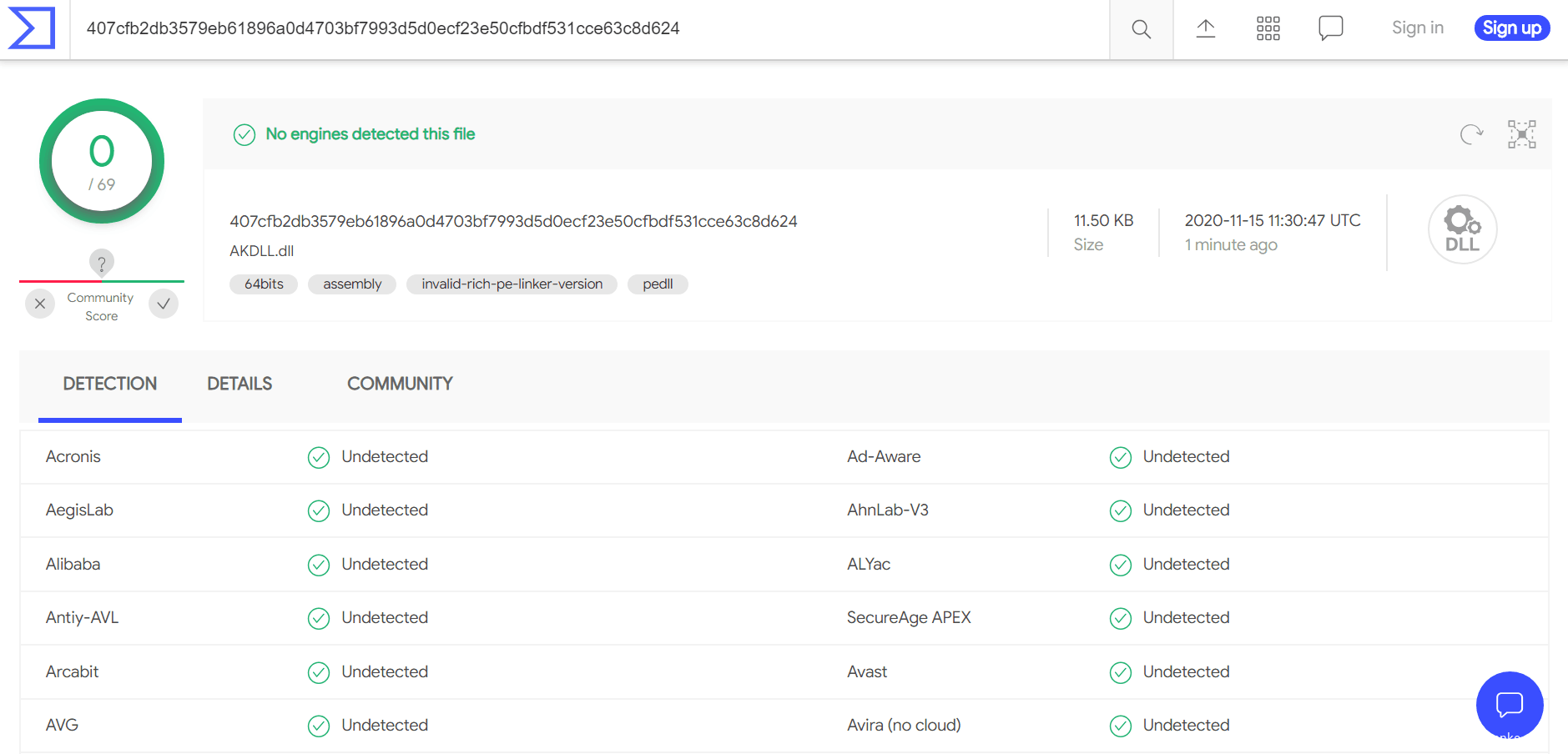Switch to the COMMUNITY tab
The image size is (1568, 754).
[x=400, y=384]
